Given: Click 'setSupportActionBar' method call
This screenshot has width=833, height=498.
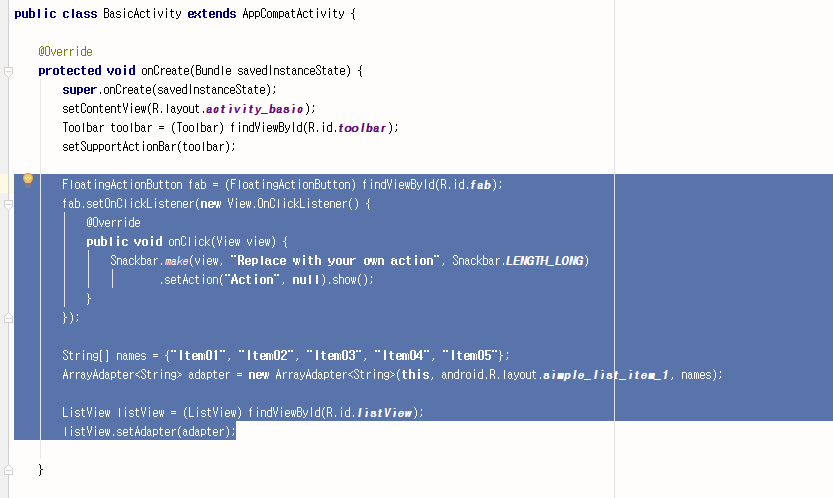Looking at the screenshot, I should 120,147.
